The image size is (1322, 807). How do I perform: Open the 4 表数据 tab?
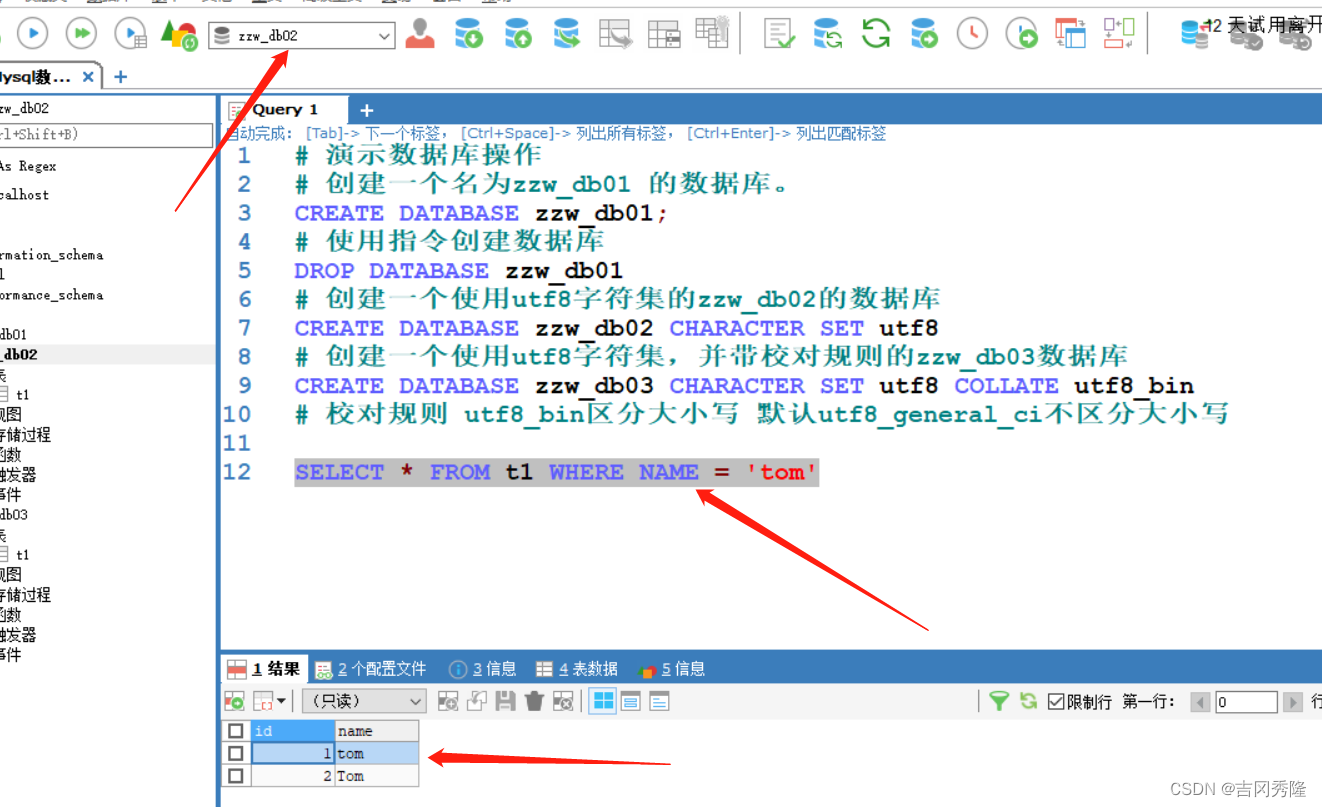point(577,669)
